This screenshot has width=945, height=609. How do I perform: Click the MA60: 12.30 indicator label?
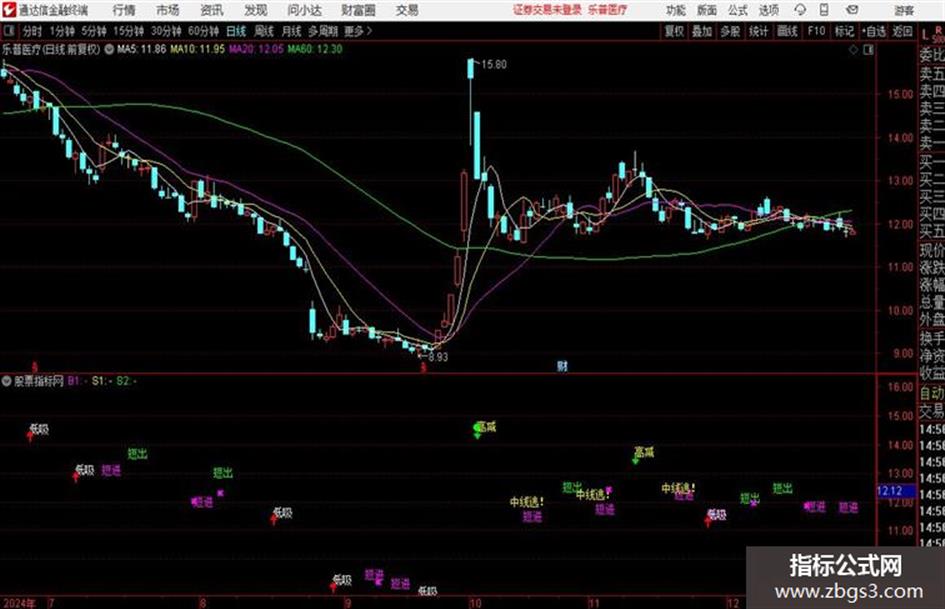[x=315, y=49]
